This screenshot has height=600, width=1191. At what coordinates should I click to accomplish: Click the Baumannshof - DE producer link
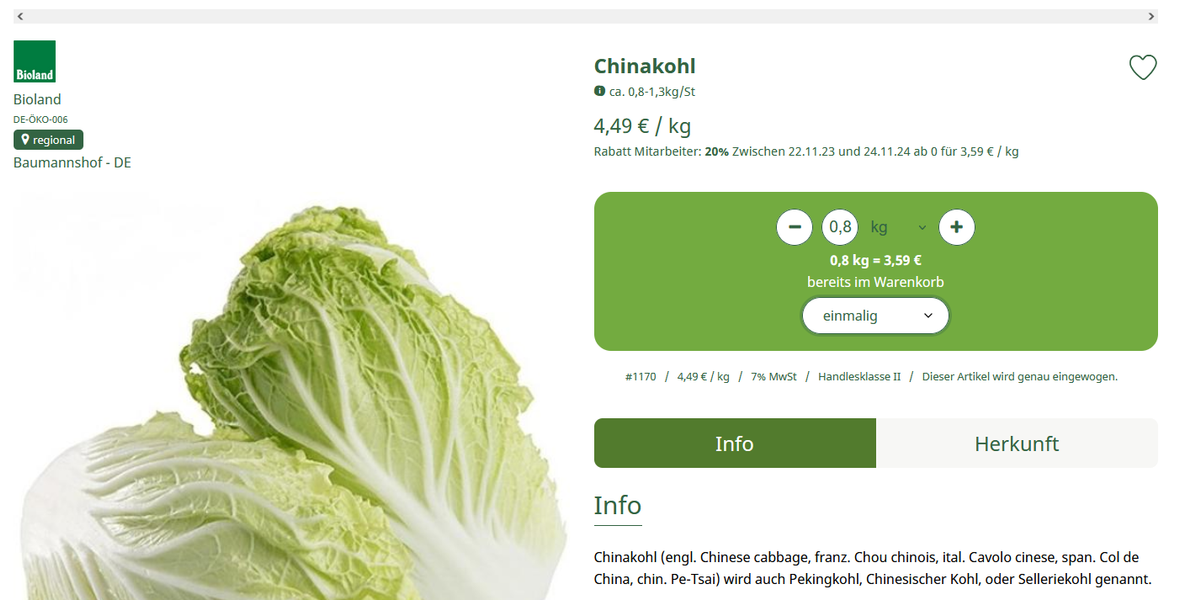pos(72,163)
